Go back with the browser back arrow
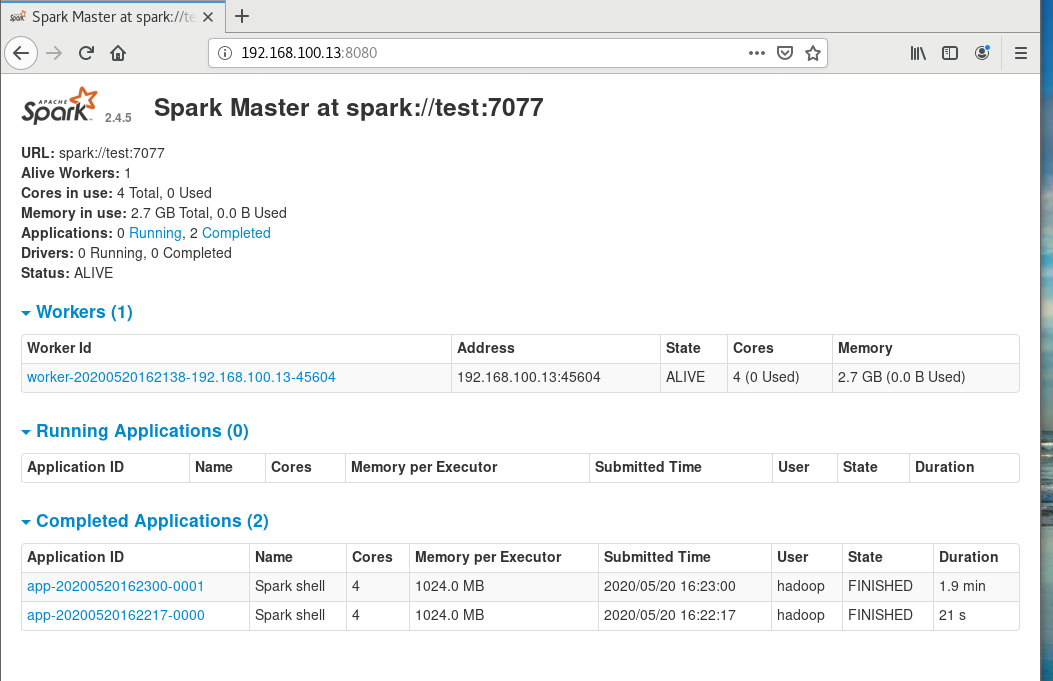 tap(21, 53)
